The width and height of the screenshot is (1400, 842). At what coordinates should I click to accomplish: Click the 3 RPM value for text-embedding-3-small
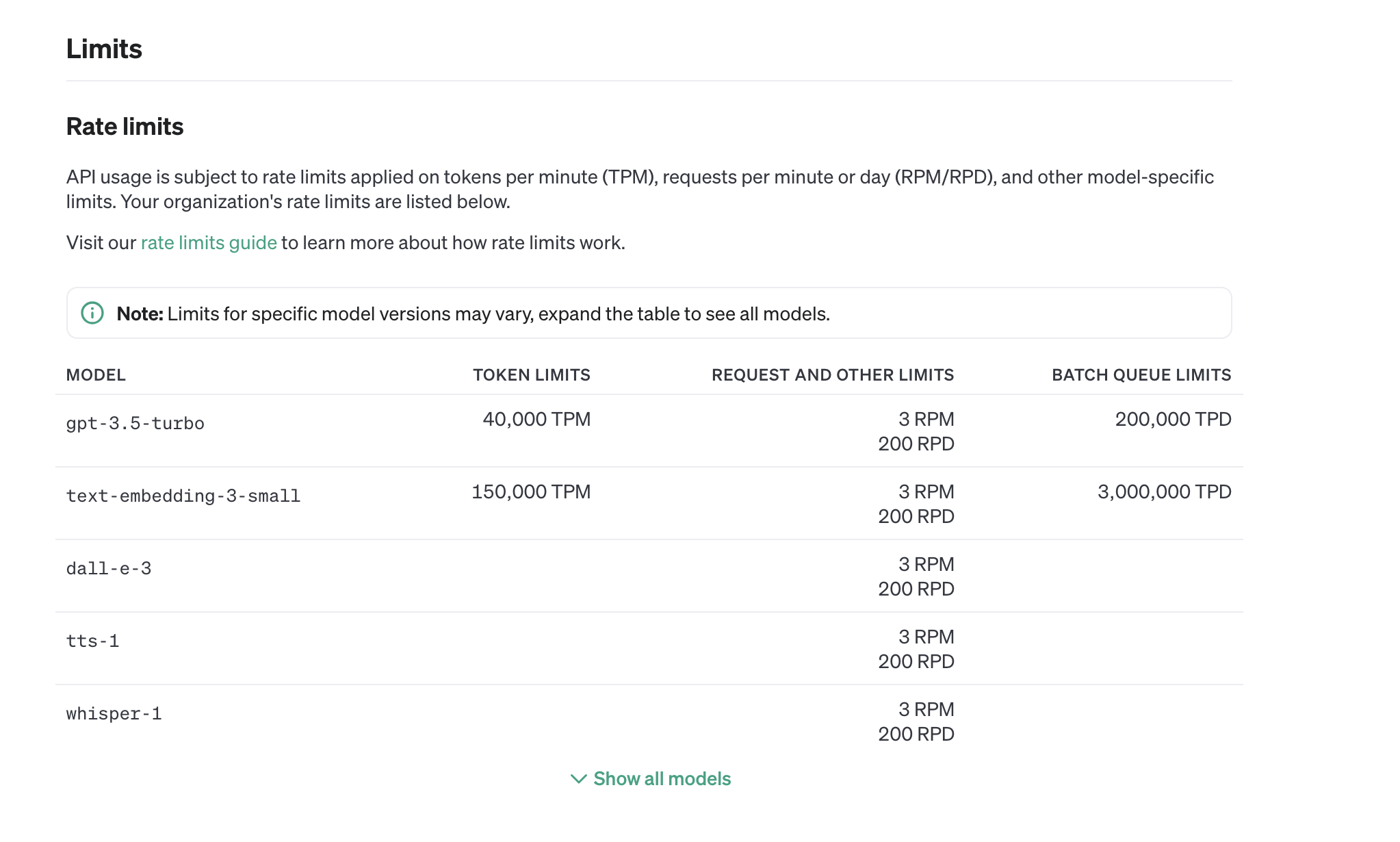(926, 492)
